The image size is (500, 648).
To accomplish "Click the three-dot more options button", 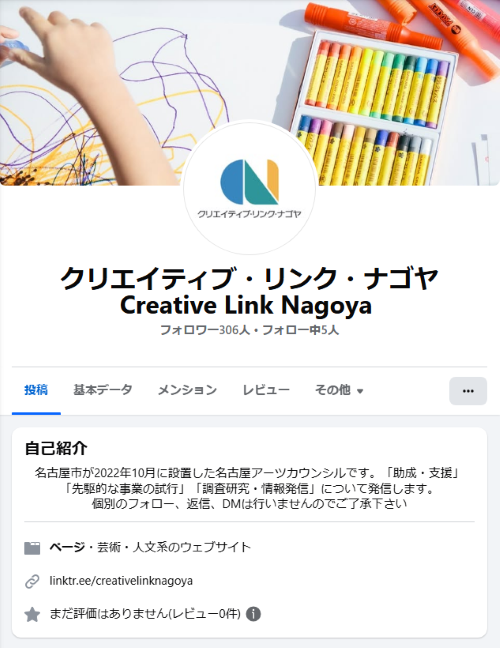I will tap(468, 391).
